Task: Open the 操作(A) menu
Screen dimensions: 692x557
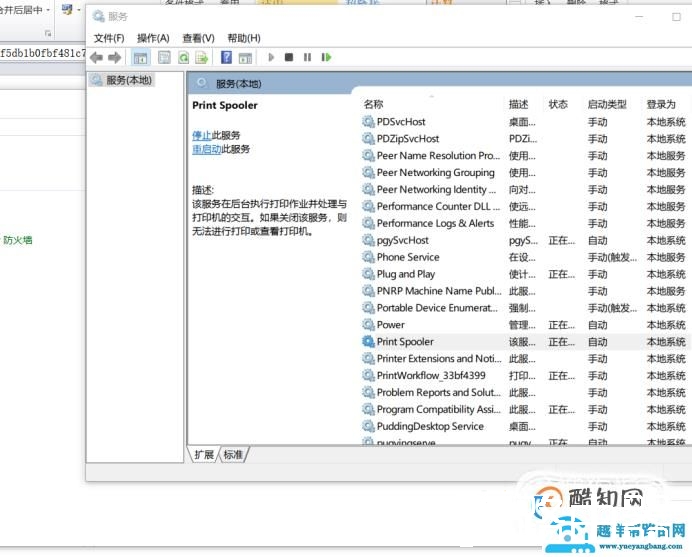Action: [x=153, y=38]
